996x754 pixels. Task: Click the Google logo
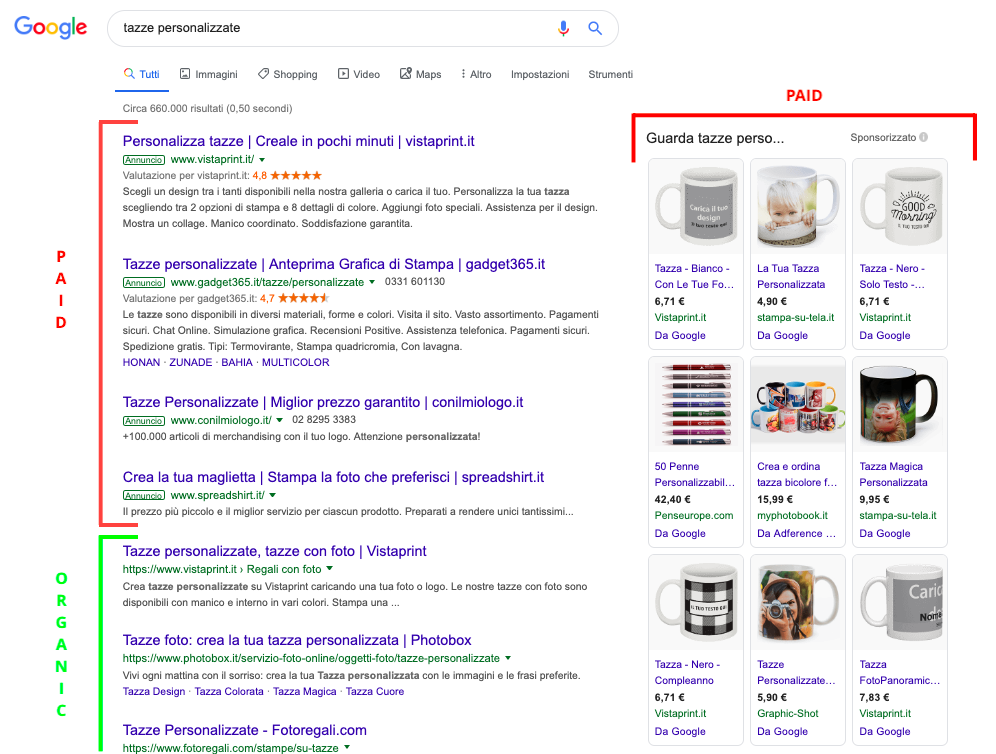click(50, 27)
